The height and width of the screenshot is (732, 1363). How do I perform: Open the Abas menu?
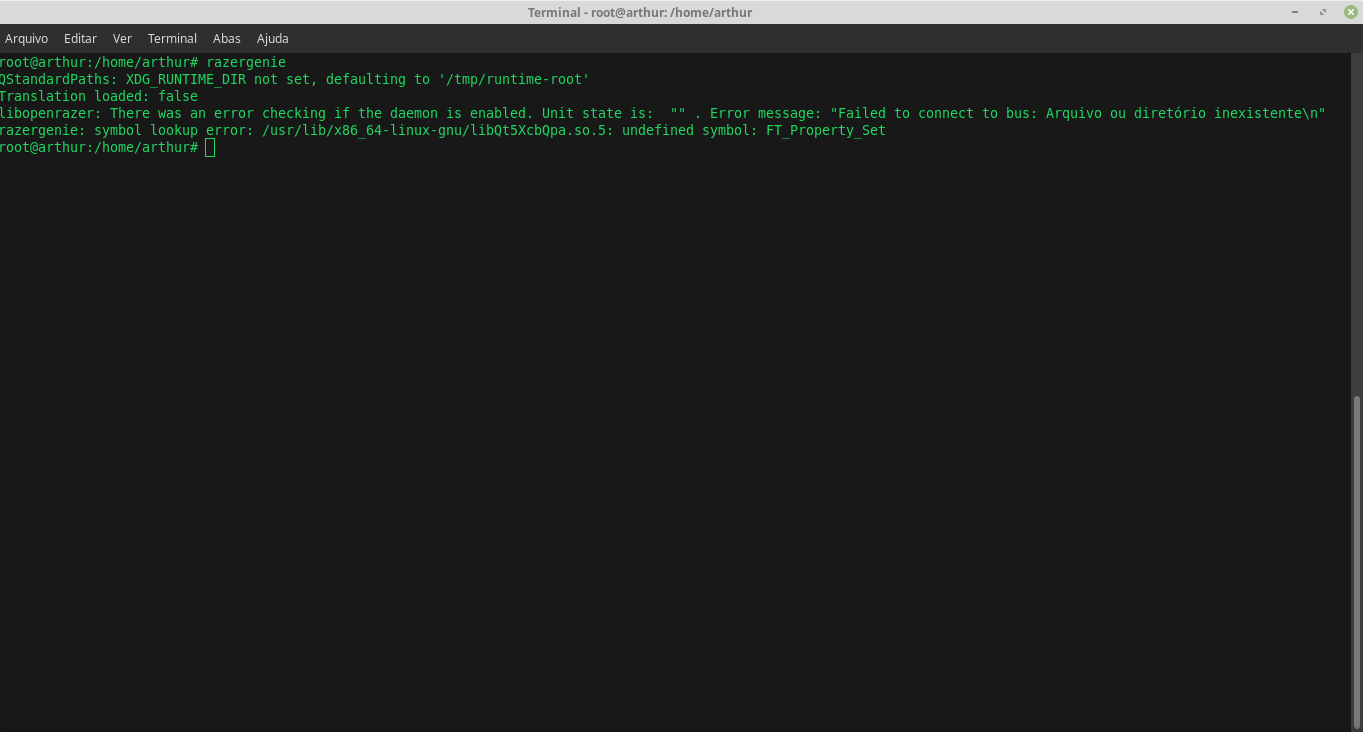point(226,38)
